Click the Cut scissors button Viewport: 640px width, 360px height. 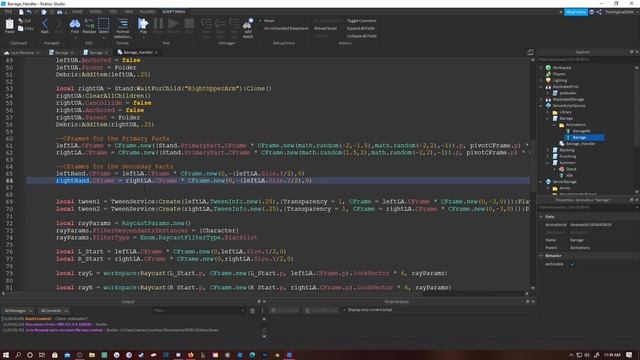(x=25, y=20)
